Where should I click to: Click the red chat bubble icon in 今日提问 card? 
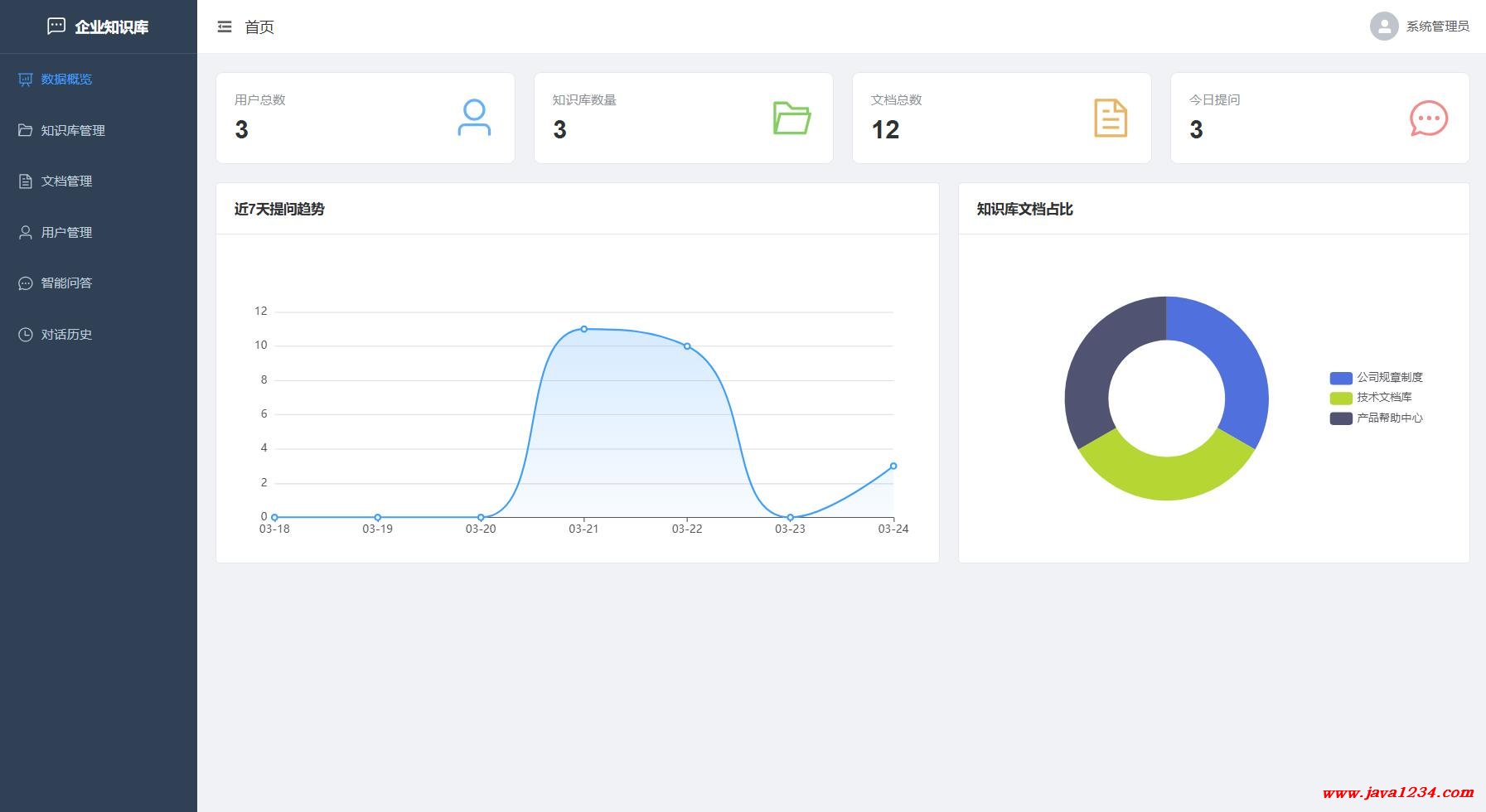point(1428,118)
